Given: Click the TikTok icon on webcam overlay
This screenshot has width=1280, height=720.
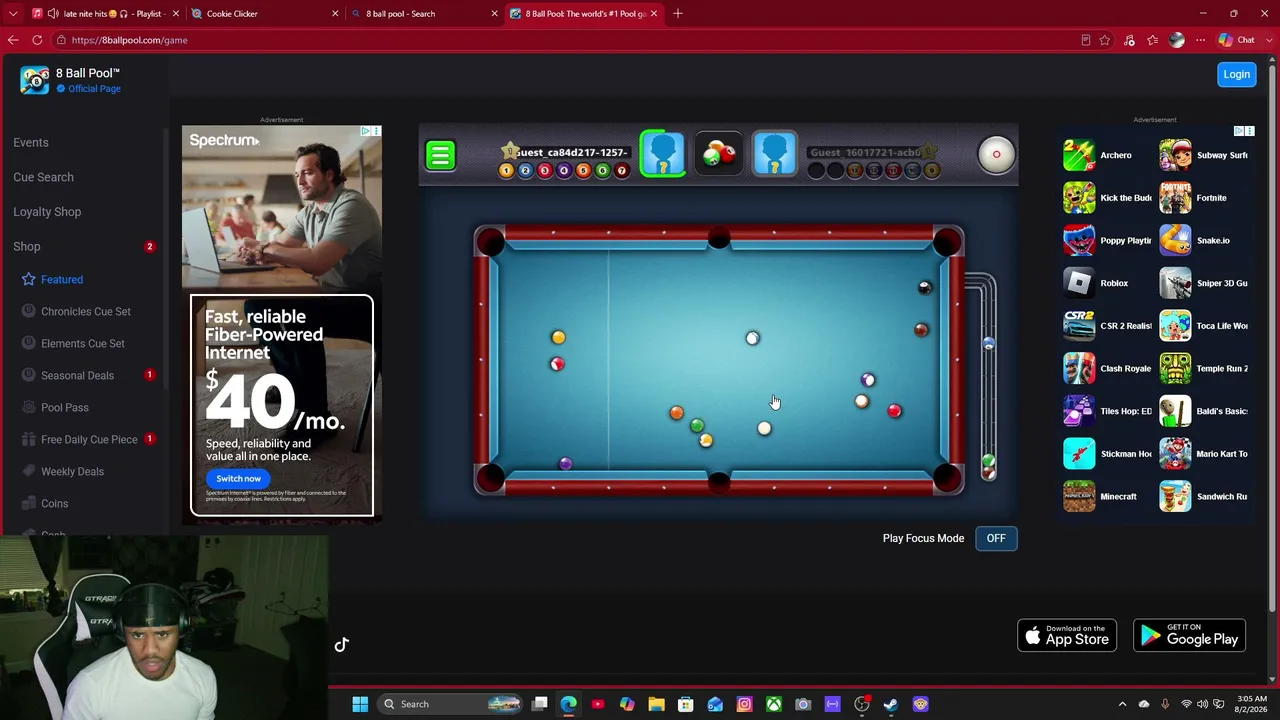Looking at the screenshot, I should pos(341,645).
